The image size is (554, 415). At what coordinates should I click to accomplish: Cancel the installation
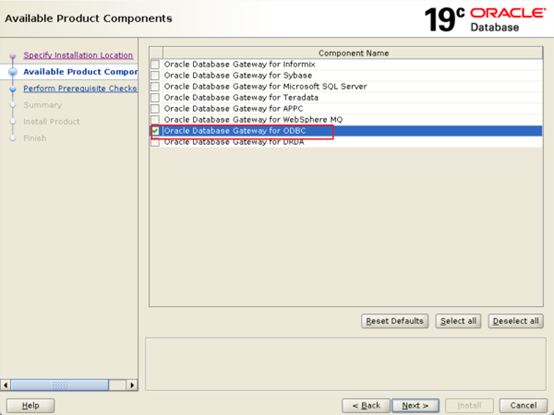tap(523, 405)
